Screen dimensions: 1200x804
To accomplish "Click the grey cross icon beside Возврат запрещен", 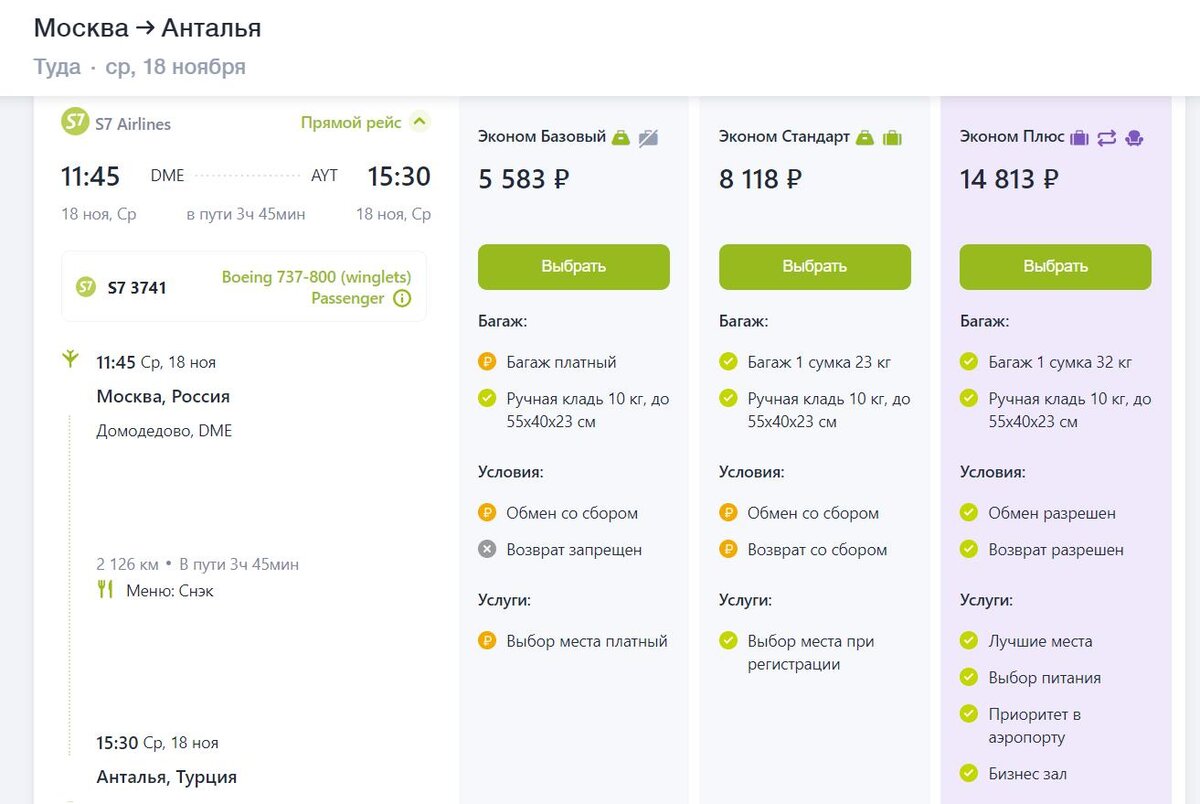I will click(487, 549).
